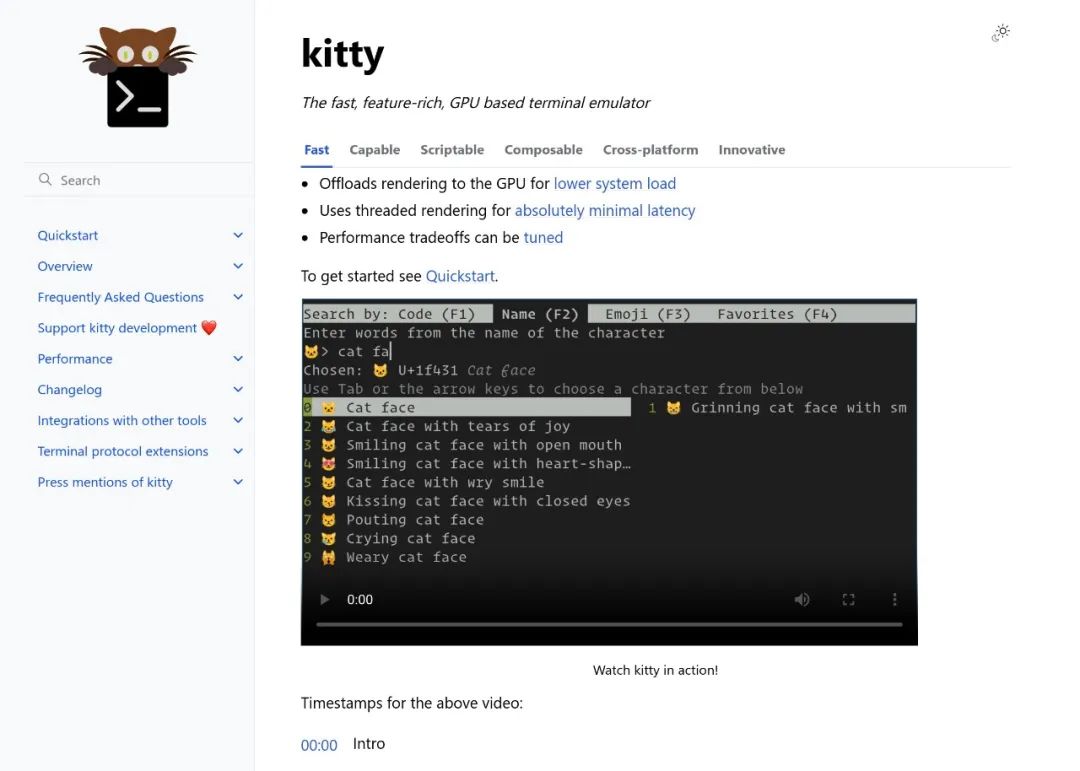Viewport: 1080px width, 771px height.
Task: Follow the lower system load link
Action: (614, 183)
